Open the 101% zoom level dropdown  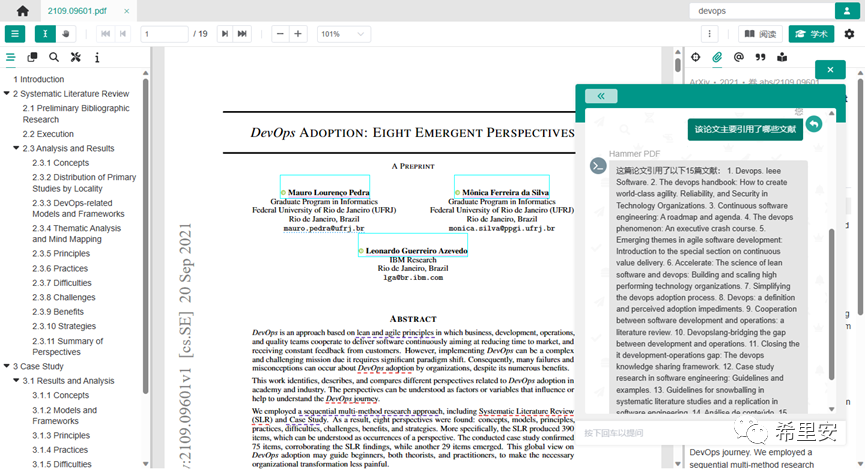(x=343, y=34)
